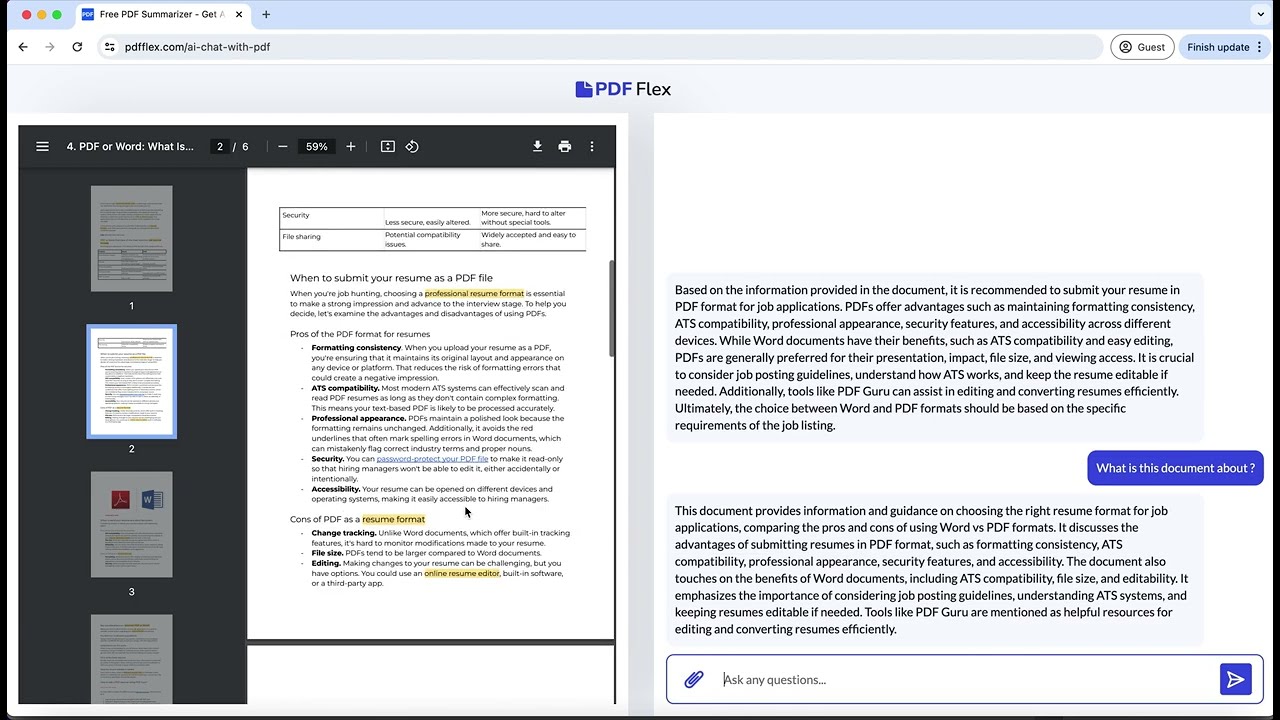
Task: Print the PDF document
Action: (x=565, y=146)
